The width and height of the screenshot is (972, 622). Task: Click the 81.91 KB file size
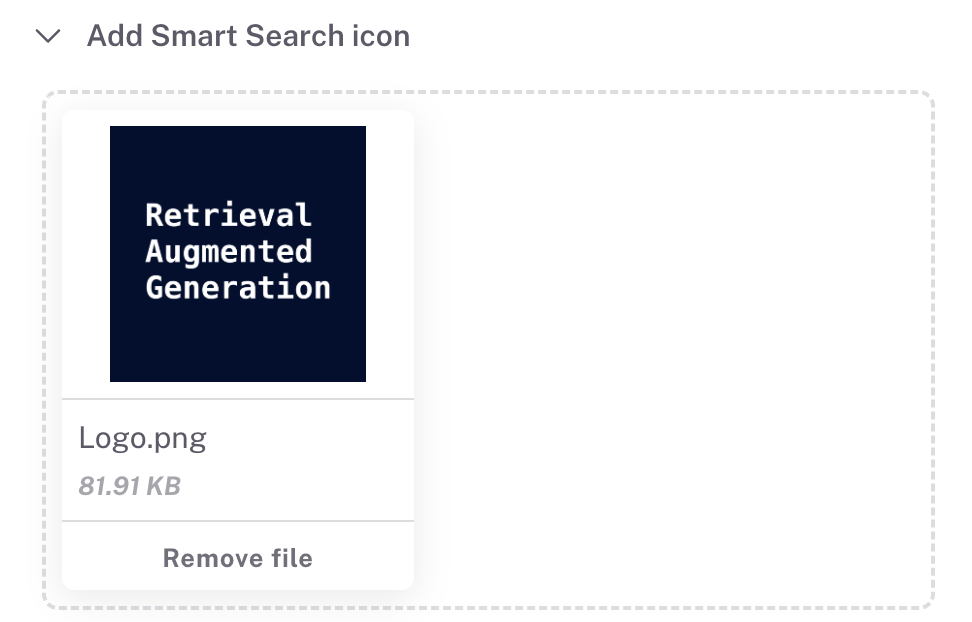[x=130, y=487]
